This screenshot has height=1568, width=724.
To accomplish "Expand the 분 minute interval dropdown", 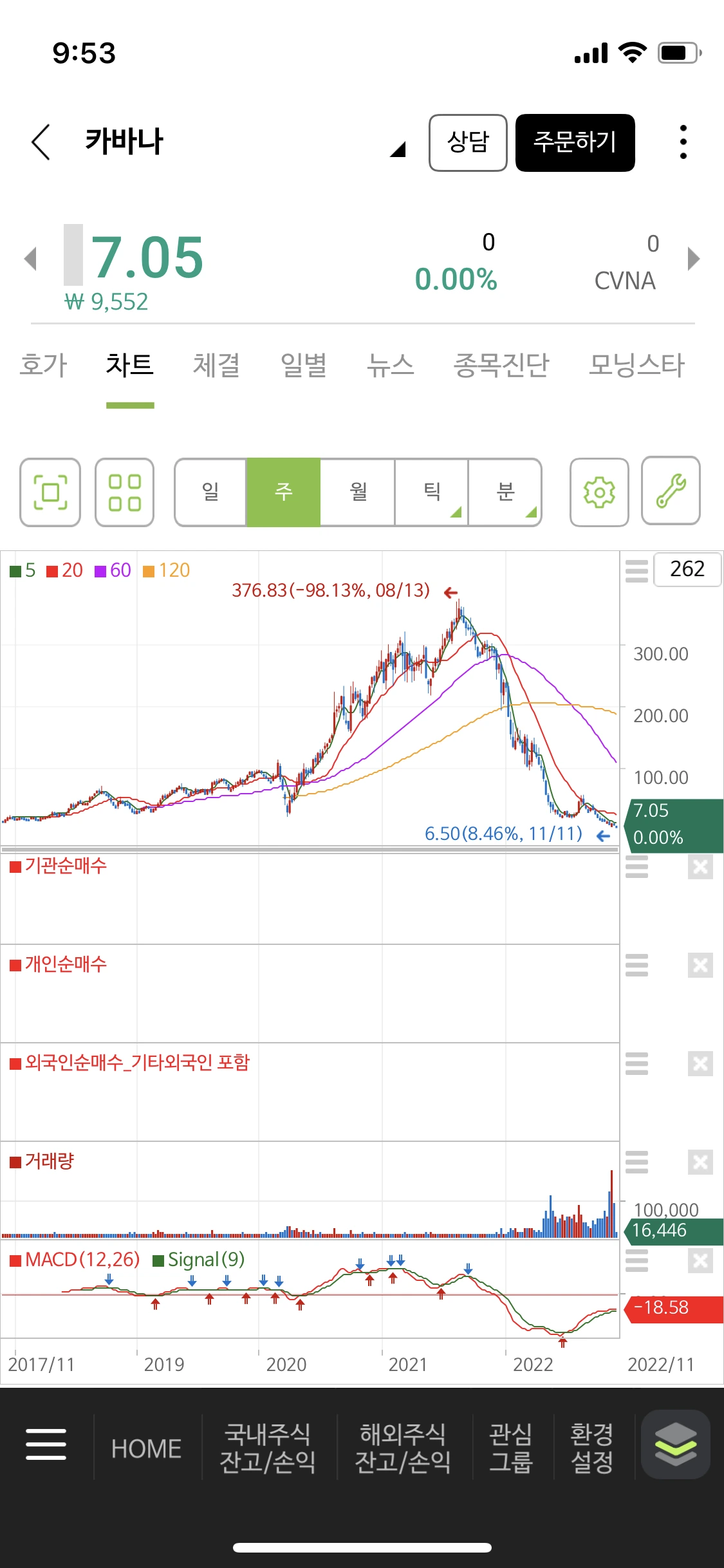I will coord(505,492).
